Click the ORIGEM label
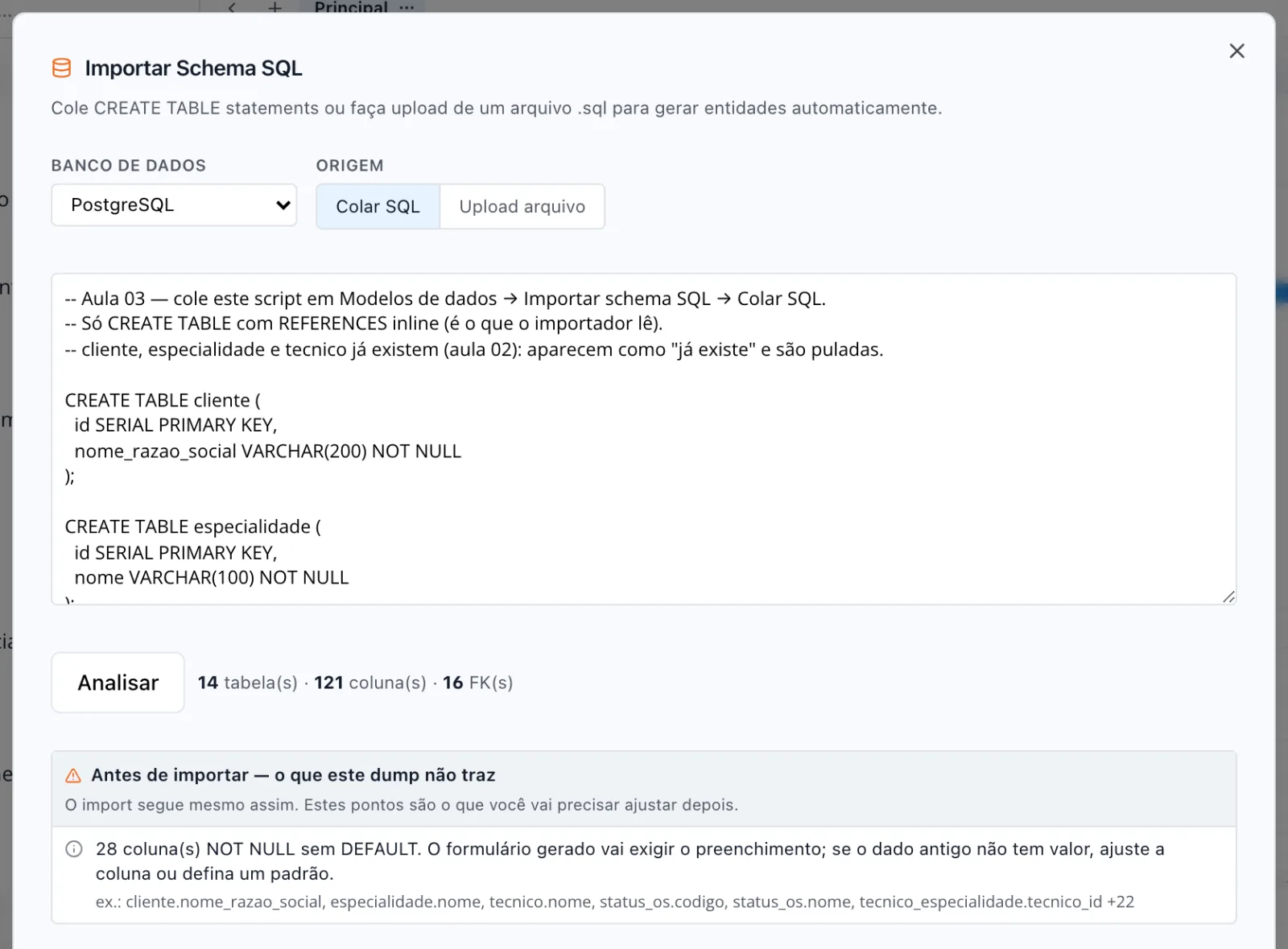Image resolution: width=1288 pixels, height=949 pixels. 349,166
